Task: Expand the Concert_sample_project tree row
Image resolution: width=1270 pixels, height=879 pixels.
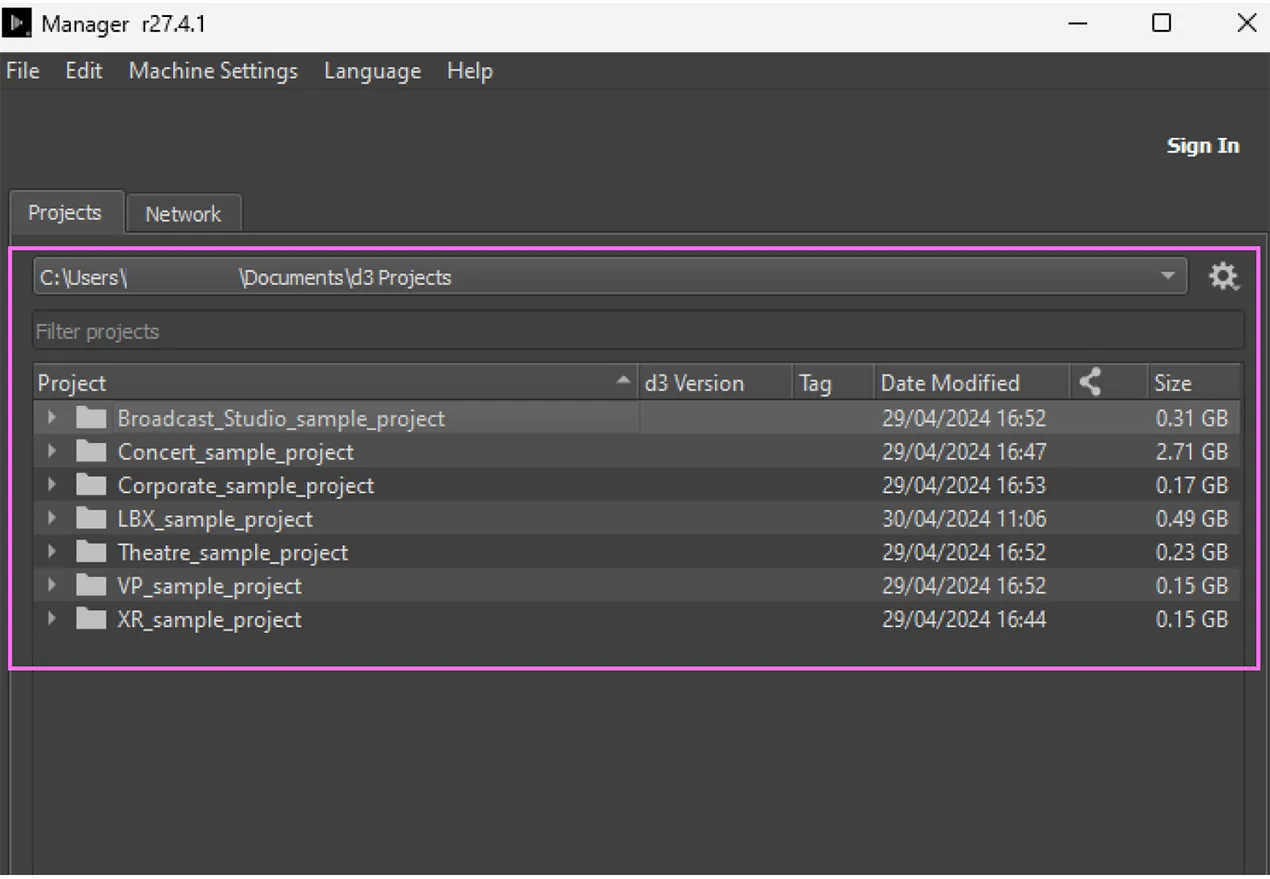Action: tap(52, 451)
